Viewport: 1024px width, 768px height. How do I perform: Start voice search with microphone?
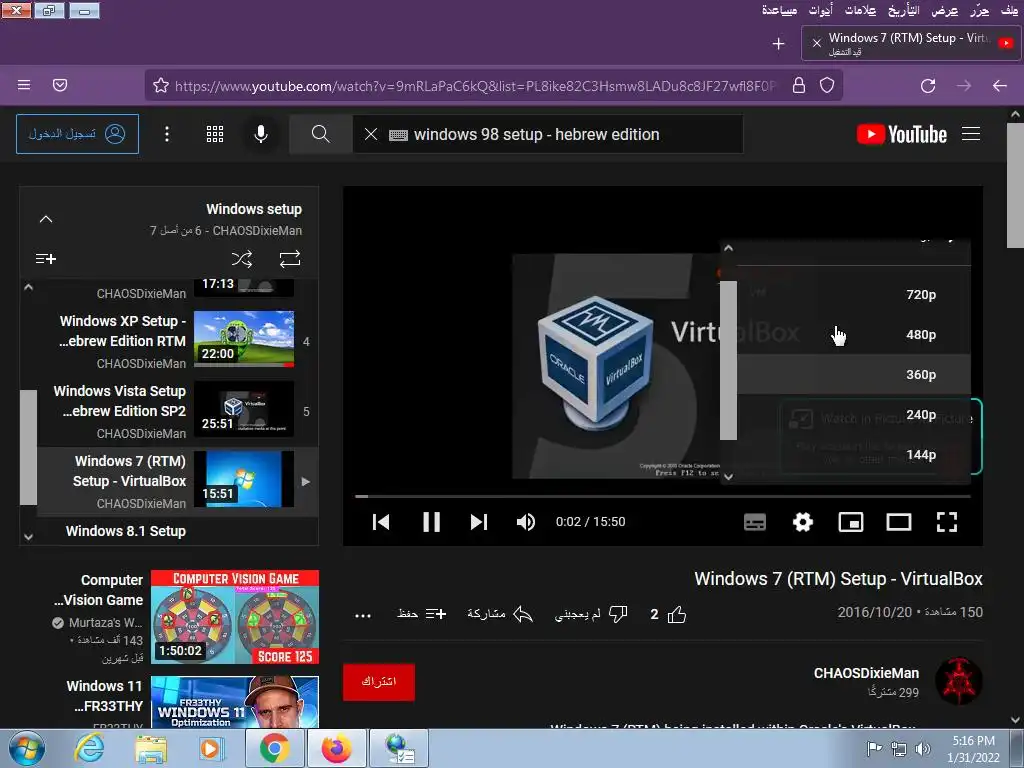point(261,134)
